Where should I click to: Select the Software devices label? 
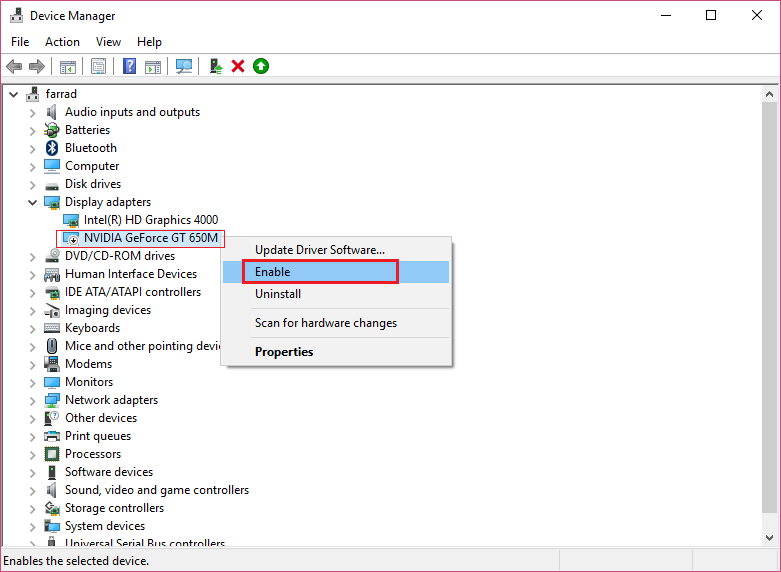(109, 472)
